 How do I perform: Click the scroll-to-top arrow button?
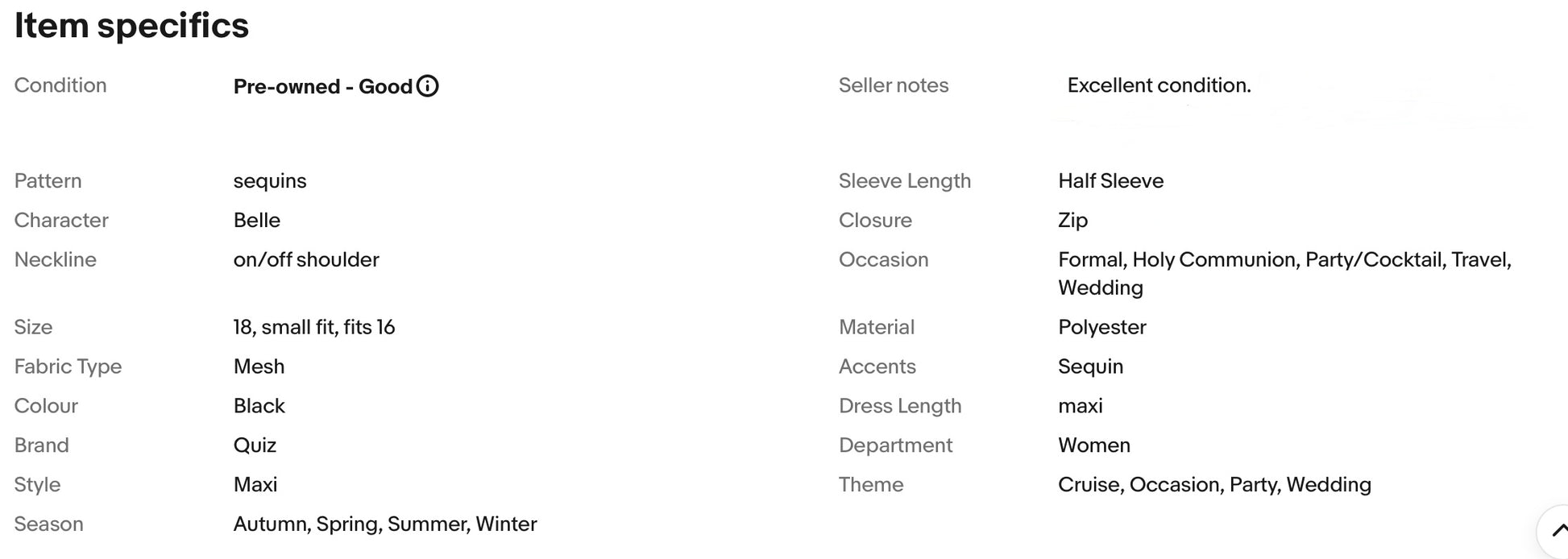[1554, 532]
